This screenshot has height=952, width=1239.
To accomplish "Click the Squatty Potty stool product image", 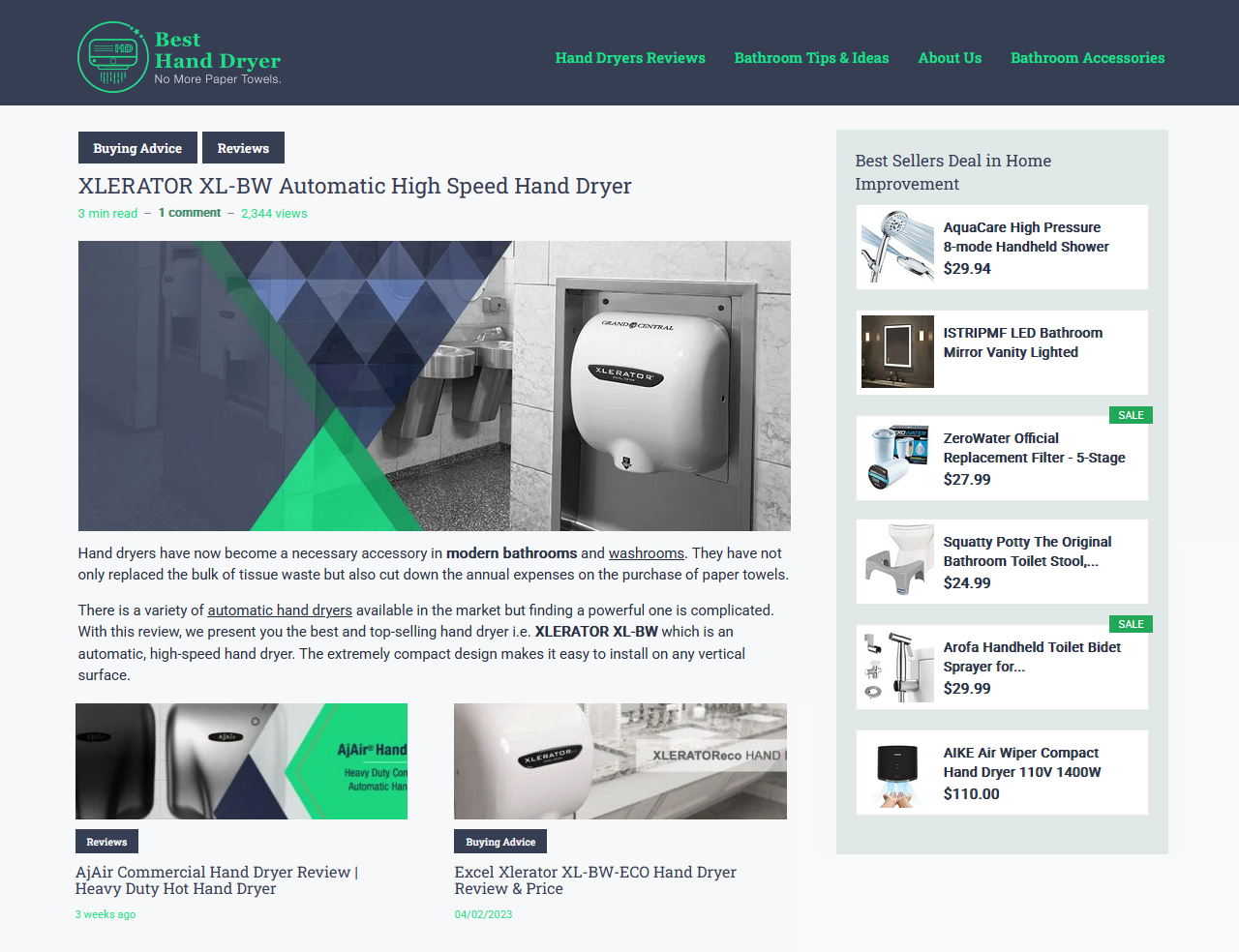I will [x=897, y=562].
